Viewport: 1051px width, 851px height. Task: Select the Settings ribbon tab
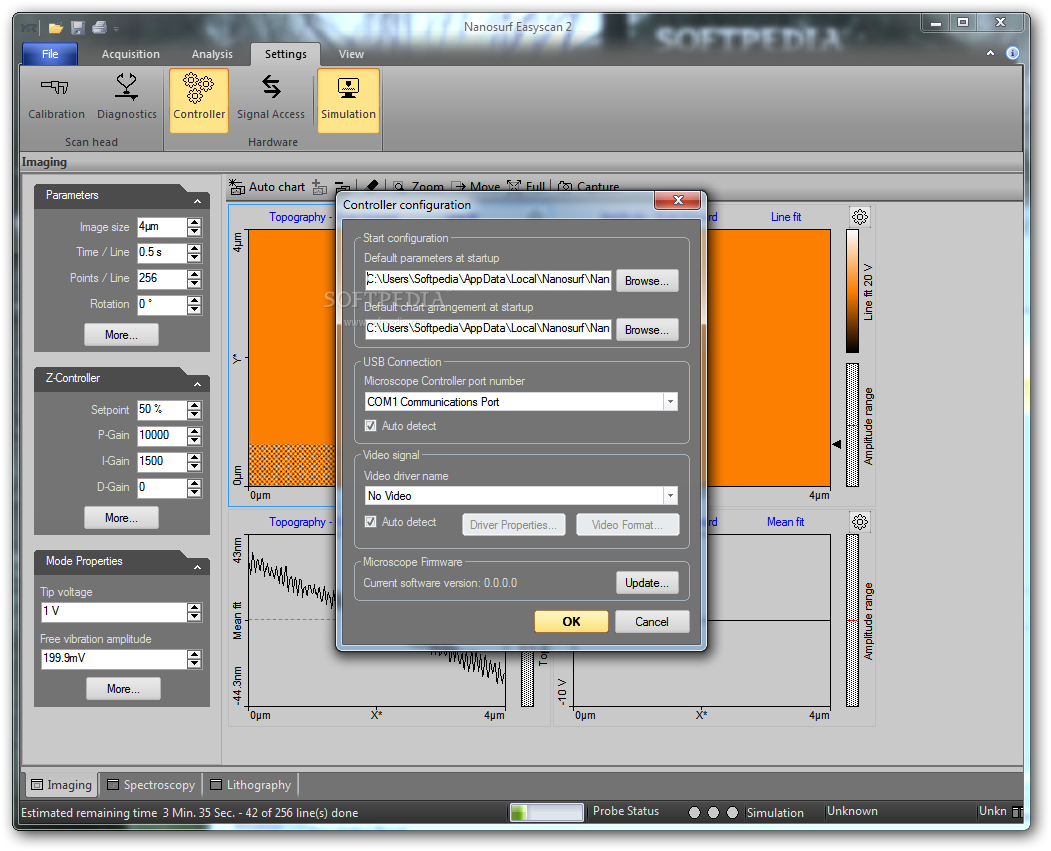(286, 54)
